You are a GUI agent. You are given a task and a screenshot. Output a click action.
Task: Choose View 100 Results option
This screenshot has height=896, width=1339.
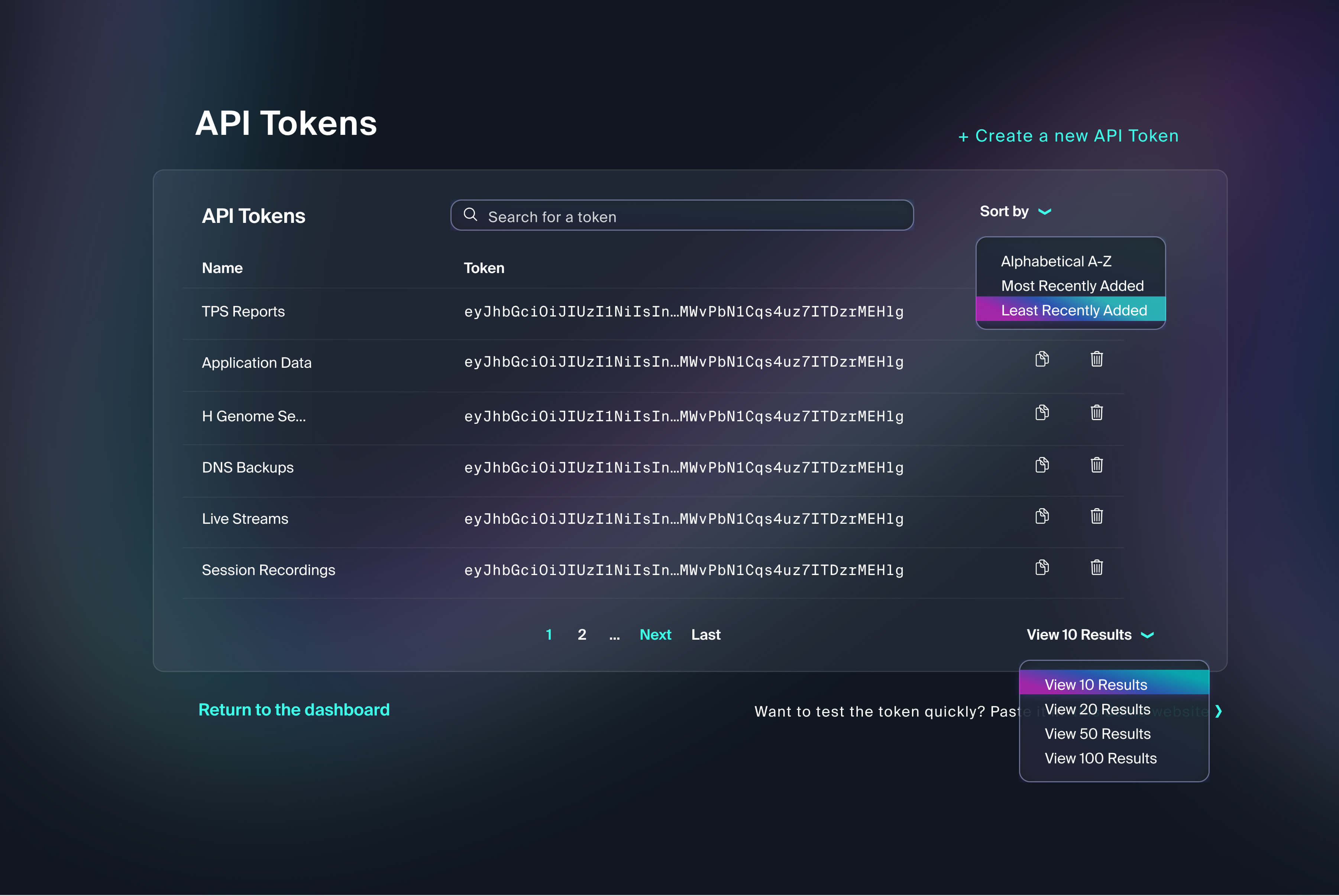pyautogui.click(x=1100, y=758)
